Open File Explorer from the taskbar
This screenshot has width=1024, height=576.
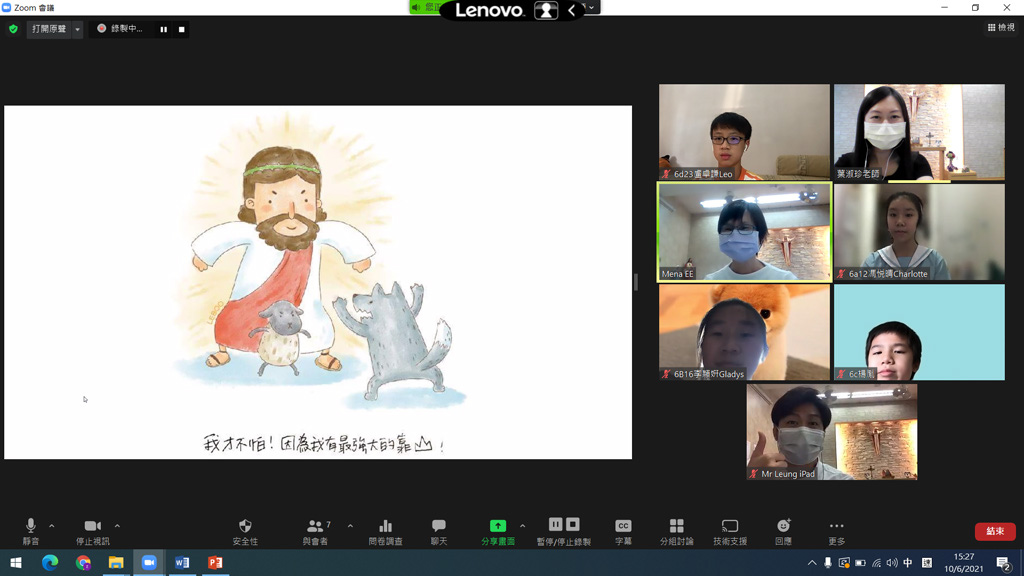(x=116, y=562)
